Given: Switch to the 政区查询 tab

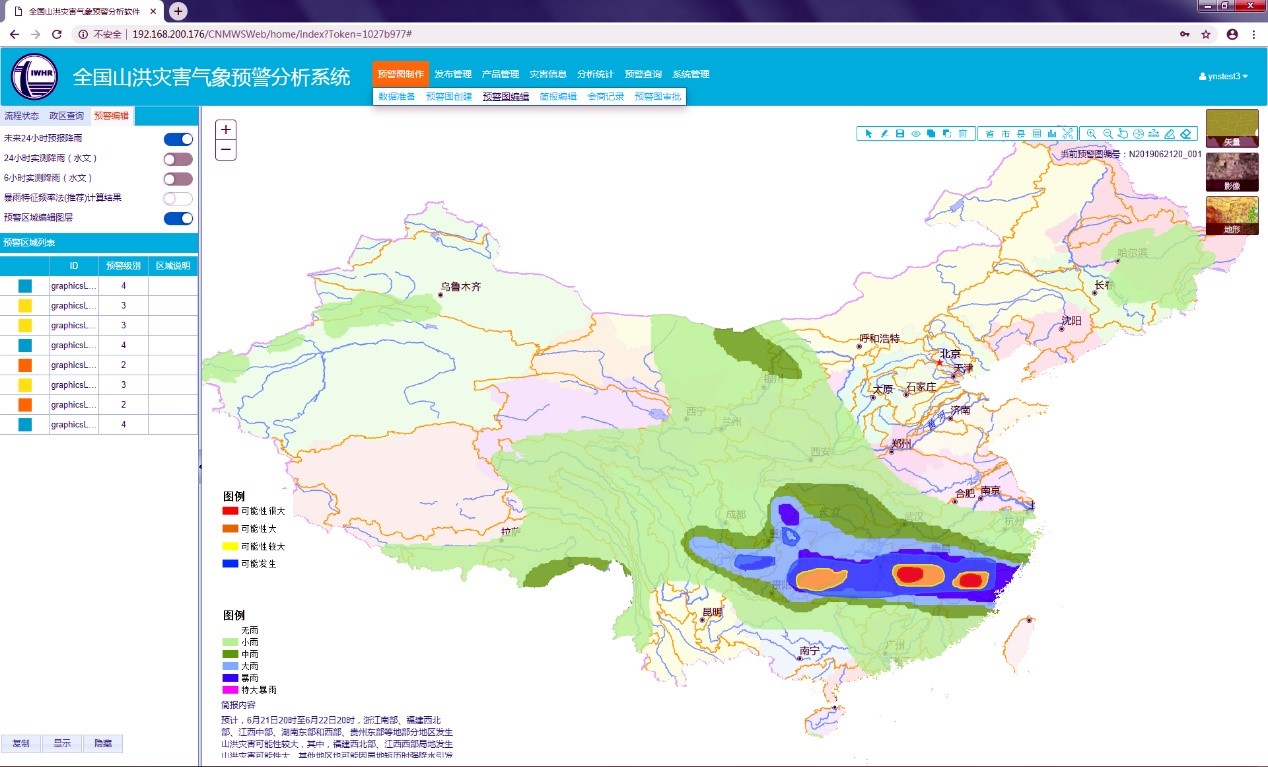Looking at the screenshot, I should click(67, 116).
